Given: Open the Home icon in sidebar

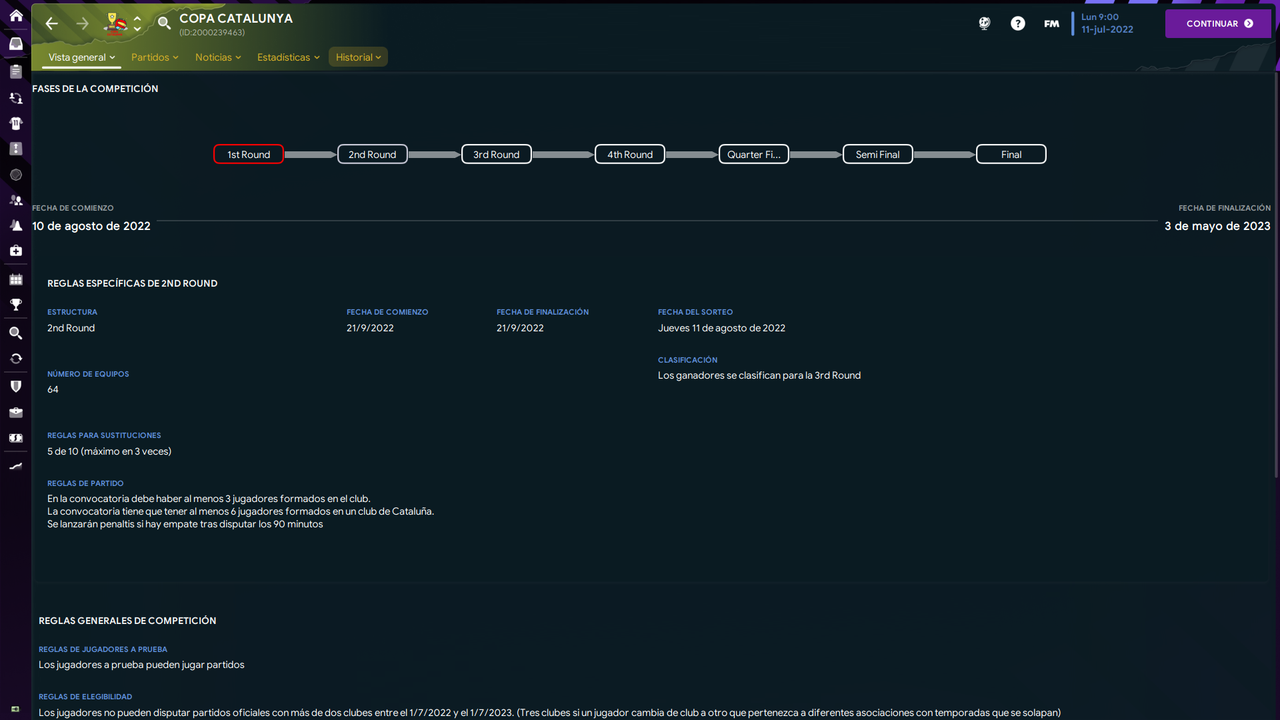Looking at the screenshot, I should [x=15, y=16].
